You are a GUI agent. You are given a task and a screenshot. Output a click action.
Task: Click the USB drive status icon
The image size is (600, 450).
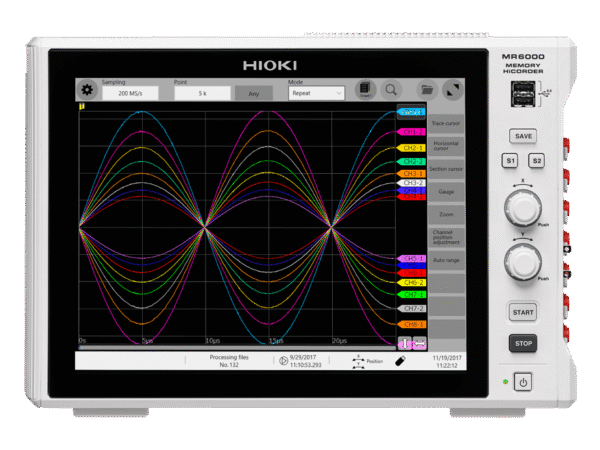point(400,361)
